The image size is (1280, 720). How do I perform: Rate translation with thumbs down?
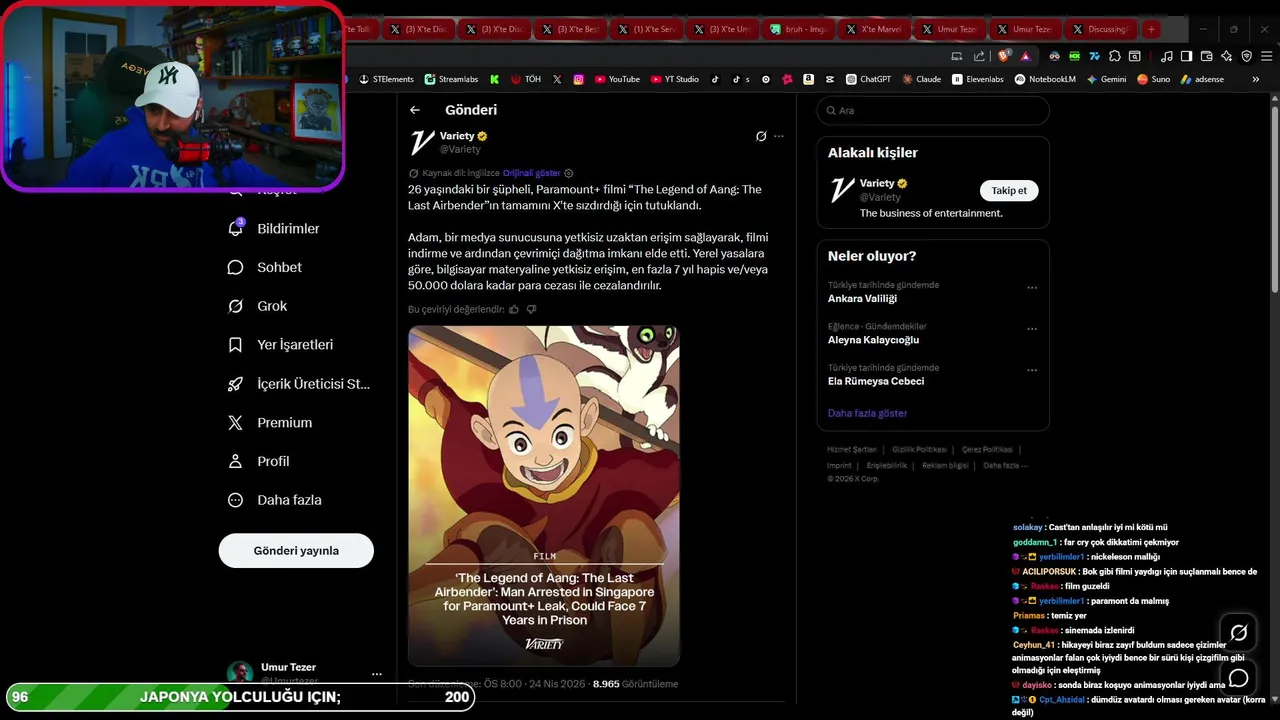[x=531, y=309]
